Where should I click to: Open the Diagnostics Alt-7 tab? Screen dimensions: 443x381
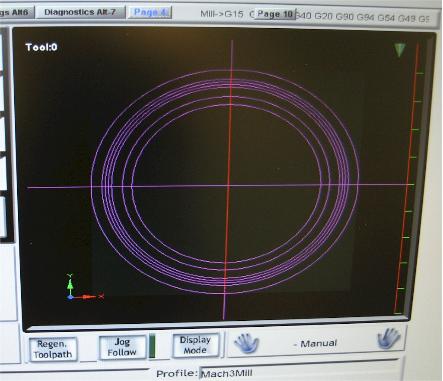80,12
